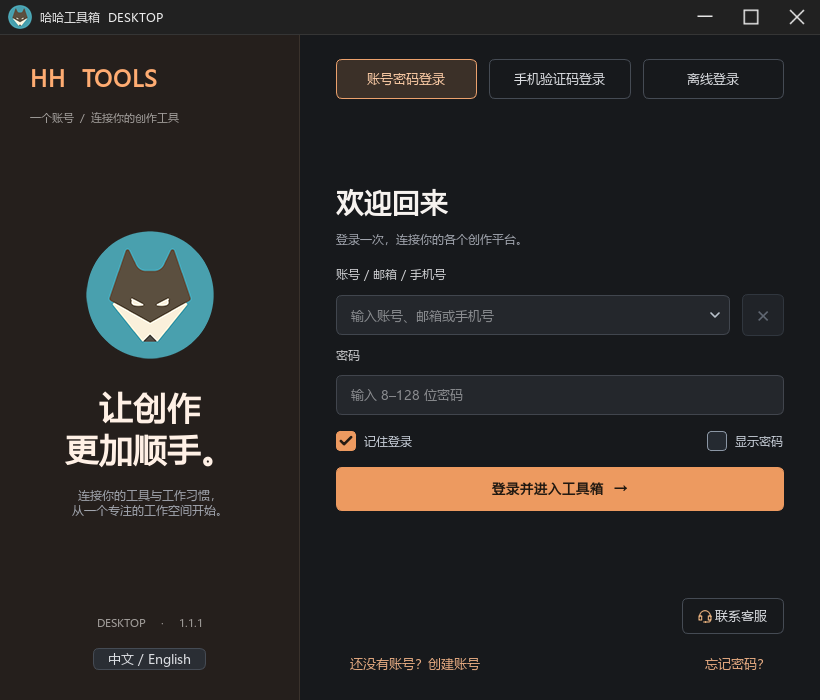Switch to 账号密码登录 tab
This screenshot has width=820, height=700.
(x=406, y=79)
